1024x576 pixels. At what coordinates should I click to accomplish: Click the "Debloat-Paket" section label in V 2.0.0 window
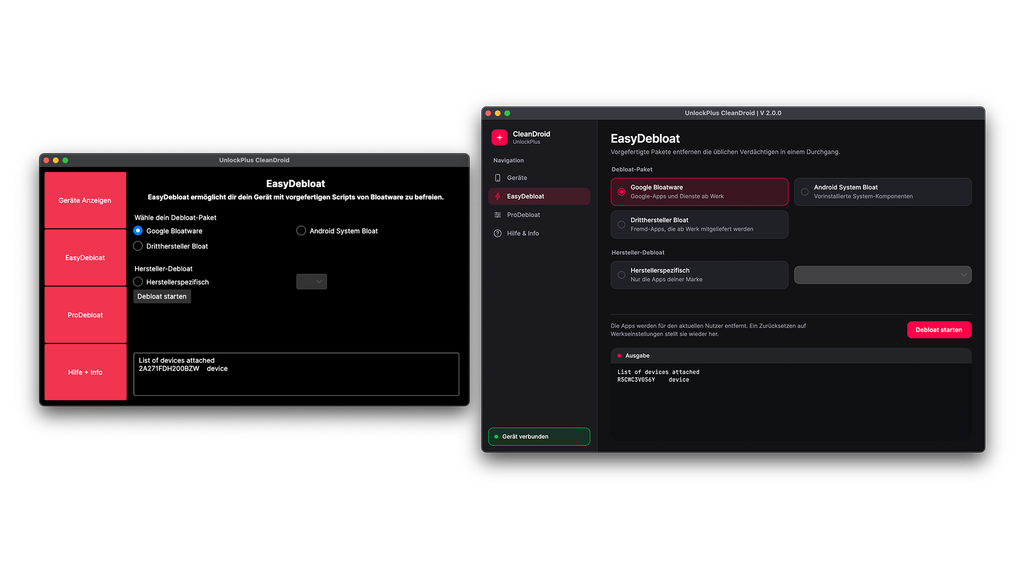pyautogui.click(x=632, y=169)
